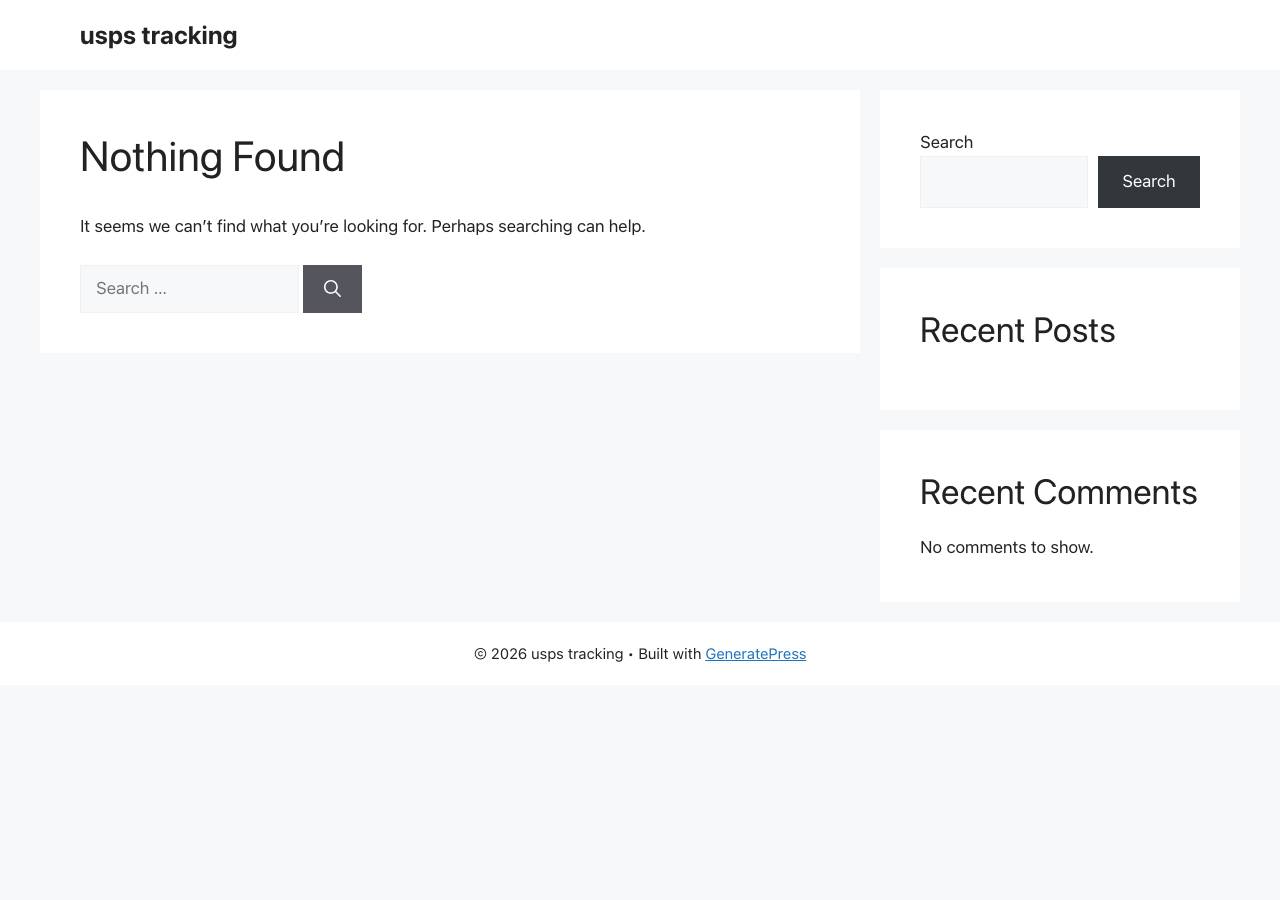Click the sidebar search input box

click(x=1004, y=182)
